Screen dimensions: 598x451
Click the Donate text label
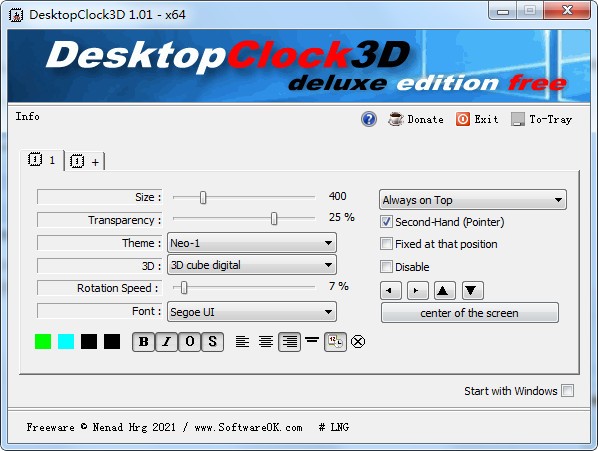coord(425,119)
